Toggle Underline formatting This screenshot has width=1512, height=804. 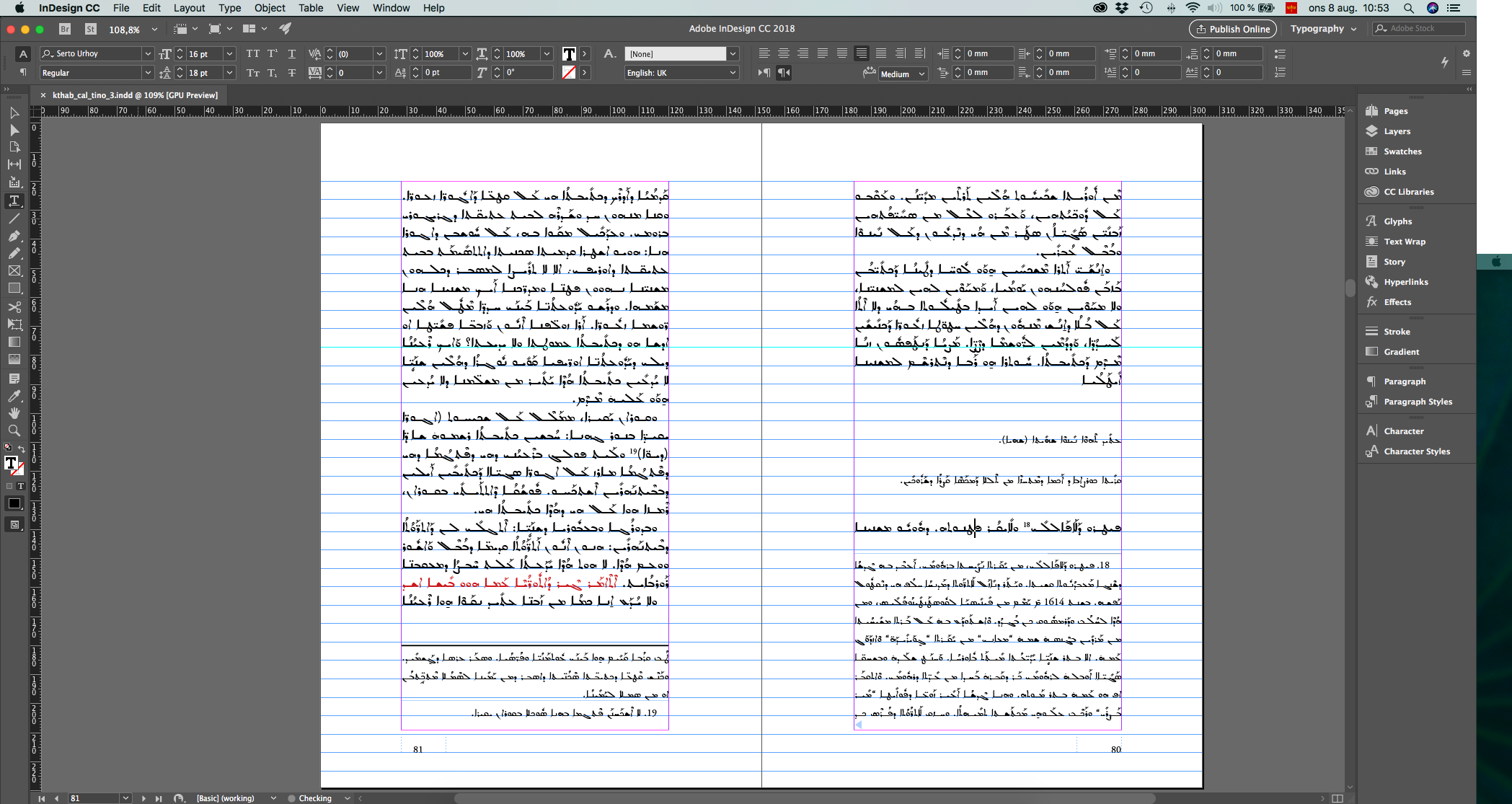[x=291, y=54]
